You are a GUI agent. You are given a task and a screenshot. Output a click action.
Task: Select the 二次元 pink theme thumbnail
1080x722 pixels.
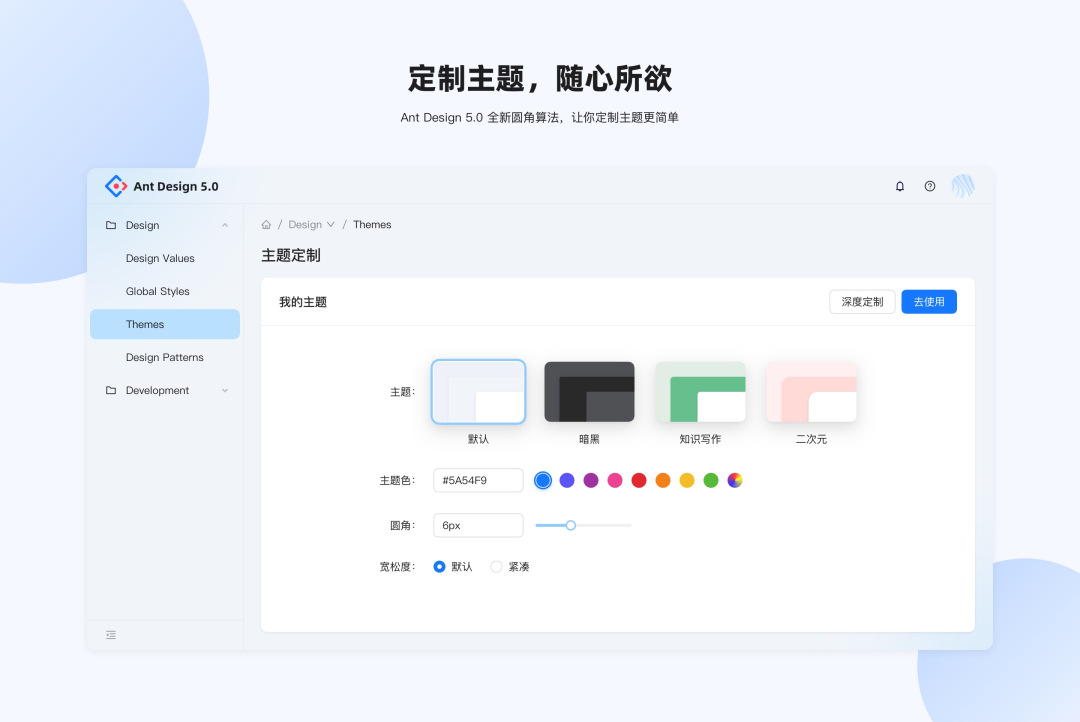811,391
